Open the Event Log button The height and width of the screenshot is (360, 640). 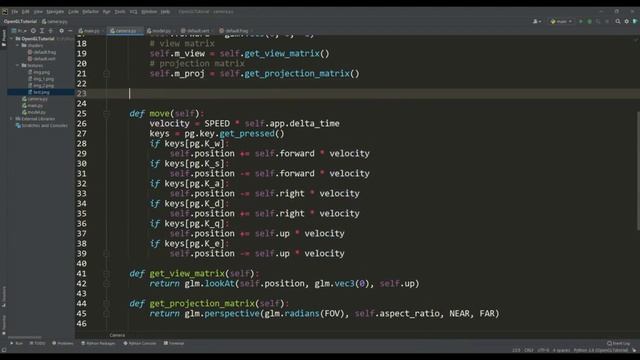[x=618, y=343]
